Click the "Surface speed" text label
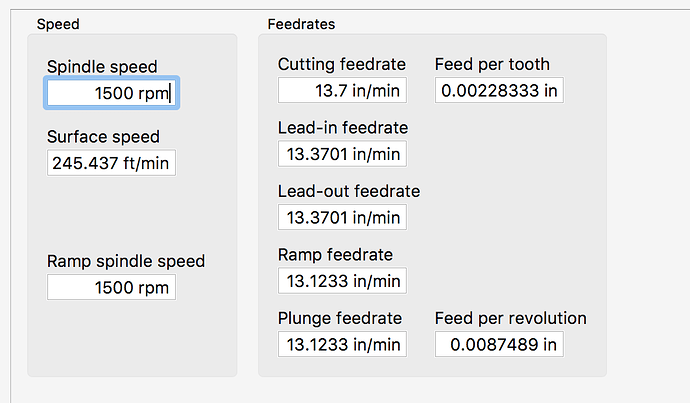 coord(103,137)
